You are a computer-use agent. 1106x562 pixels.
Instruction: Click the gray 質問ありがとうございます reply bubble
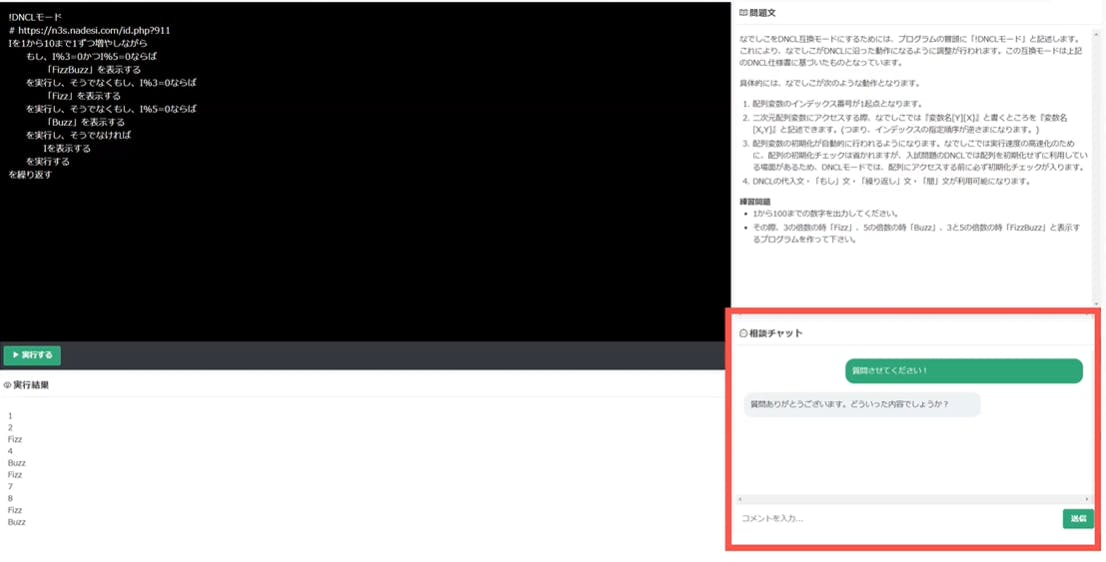pyautogui.click(x=861, y=405)
